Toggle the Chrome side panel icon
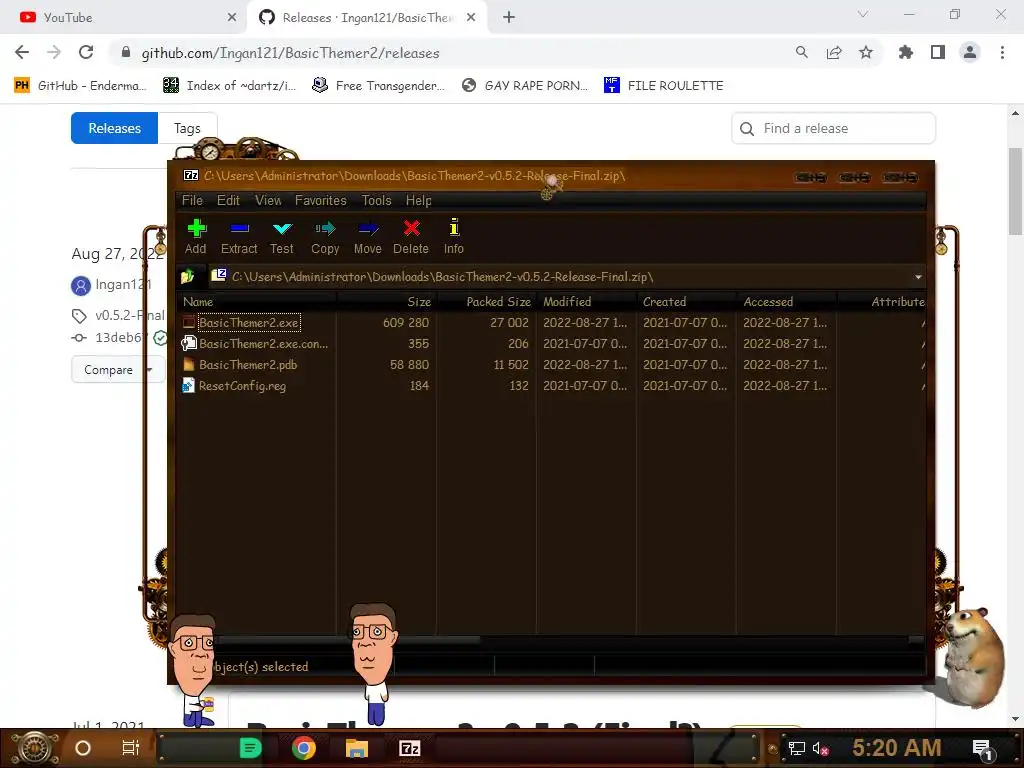This screenshot has height=768, width=1024. [938, 53]
